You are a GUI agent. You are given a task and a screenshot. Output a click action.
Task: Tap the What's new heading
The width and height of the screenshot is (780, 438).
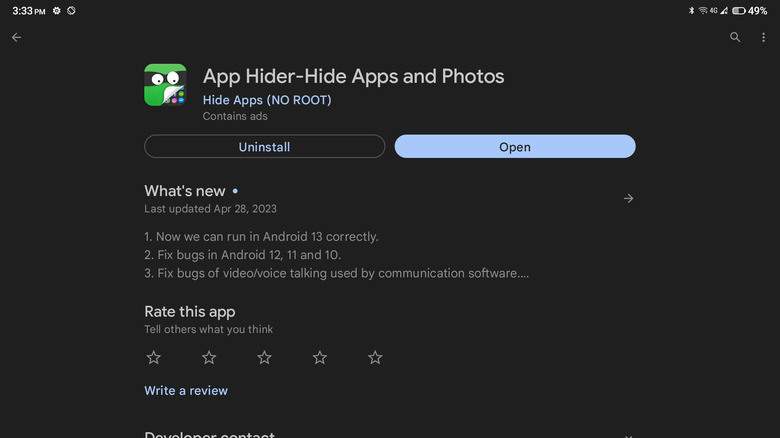(185, 191)
